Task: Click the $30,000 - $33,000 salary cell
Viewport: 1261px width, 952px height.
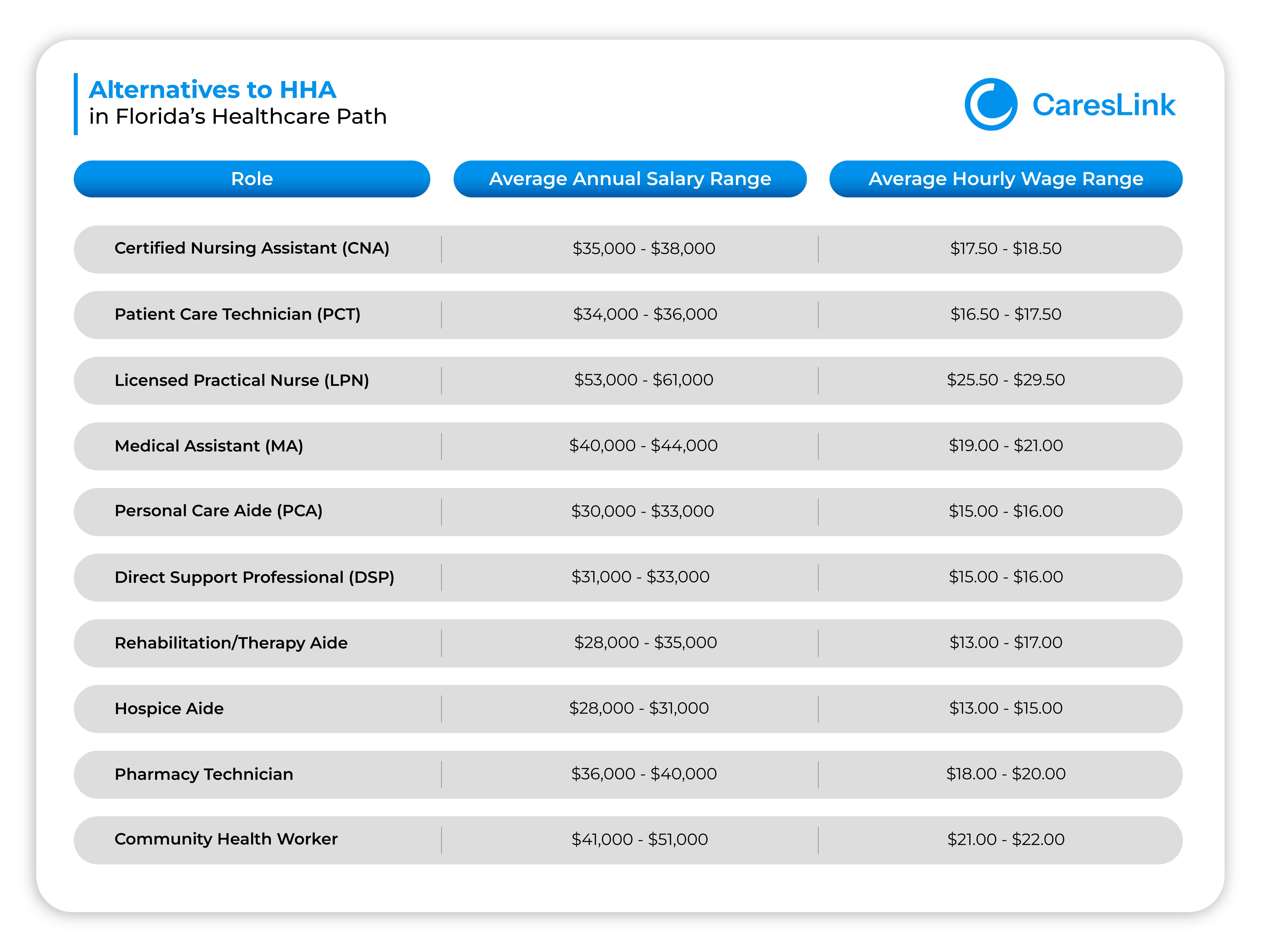Action: pyautogui.click(x=643, y=511)
